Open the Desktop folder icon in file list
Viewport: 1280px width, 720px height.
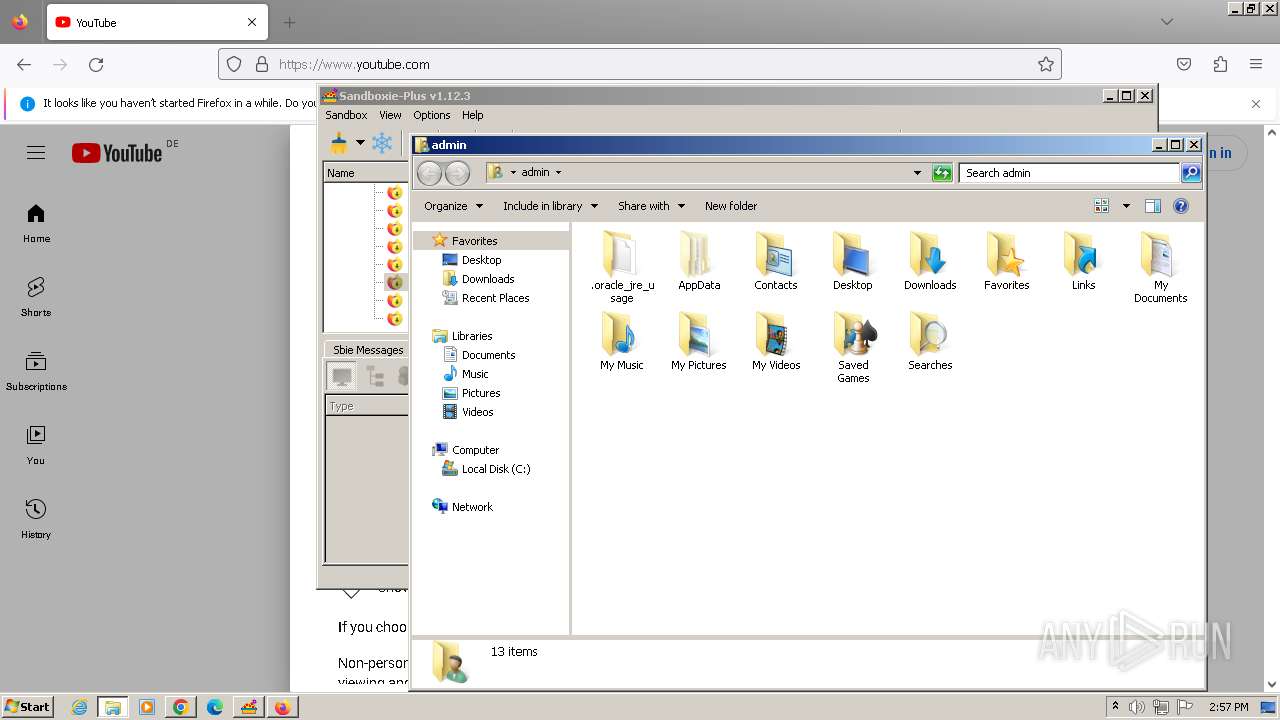click(853, 260)
